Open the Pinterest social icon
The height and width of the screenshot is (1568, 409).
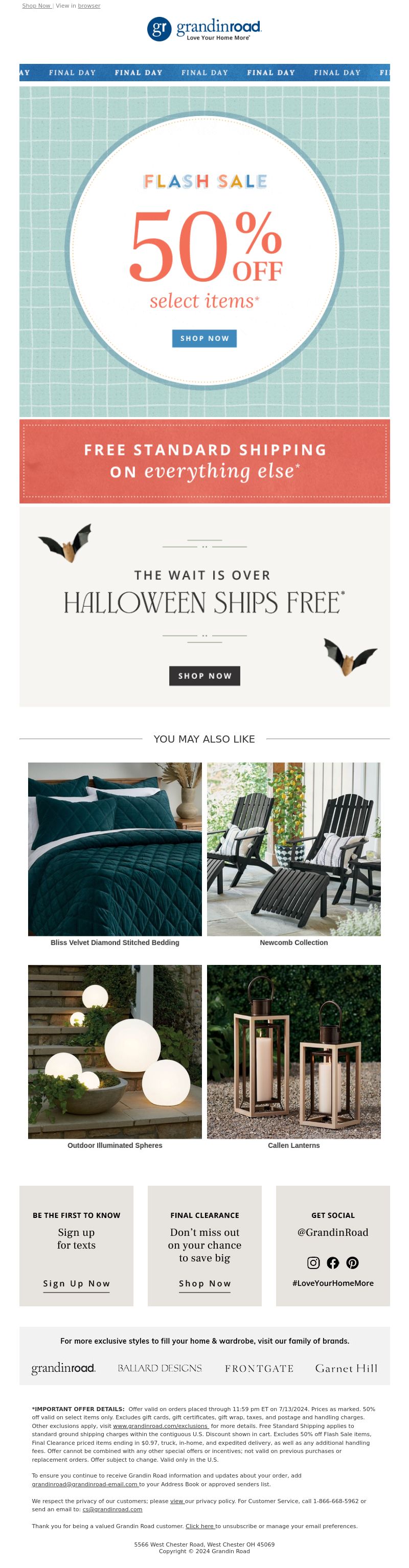352,1263
